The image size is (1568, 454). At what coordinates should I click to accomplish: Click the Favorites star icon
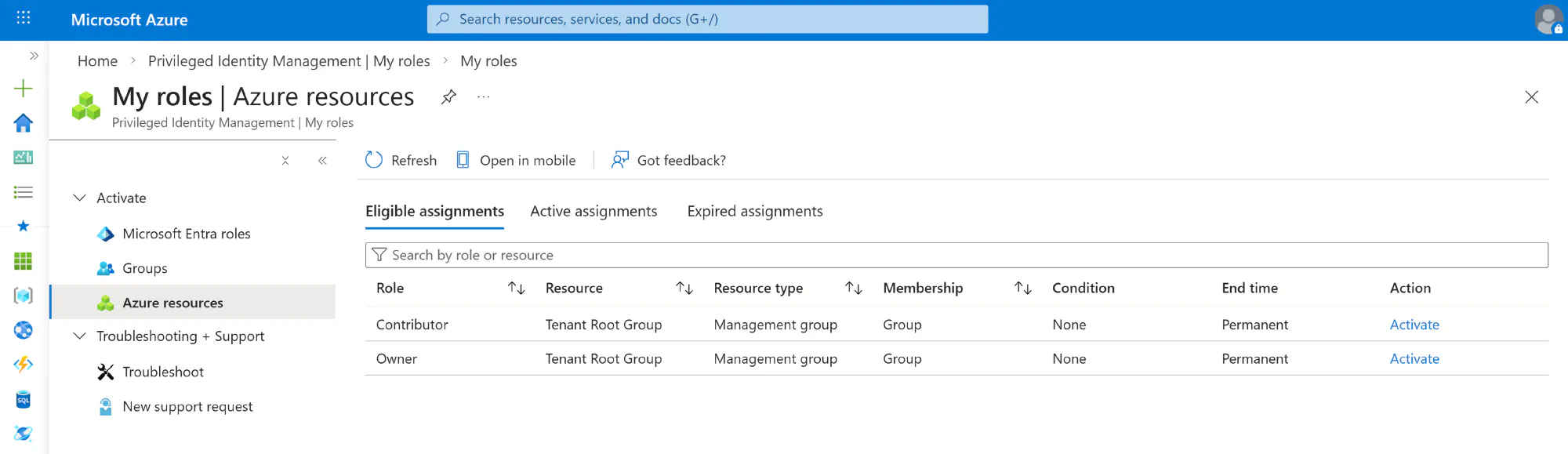(x=24, y=226)
